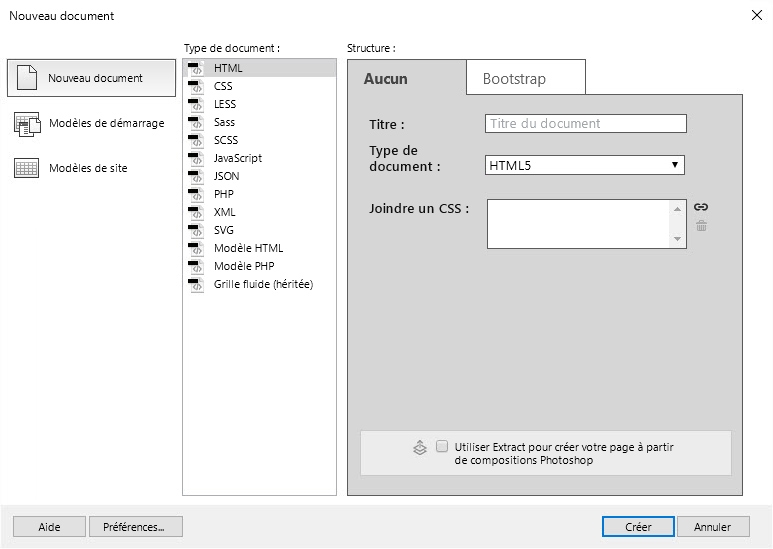Image resolution: width=773 pixels, height=549 pixels.
Task: Pick PHP in the document type list
Action: click(224, 194)
